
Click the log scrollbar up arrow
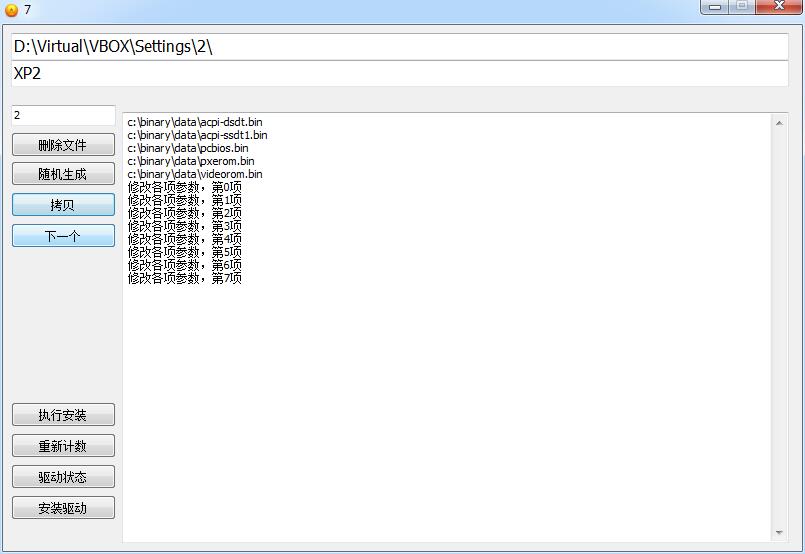click(x=779, y=123)
